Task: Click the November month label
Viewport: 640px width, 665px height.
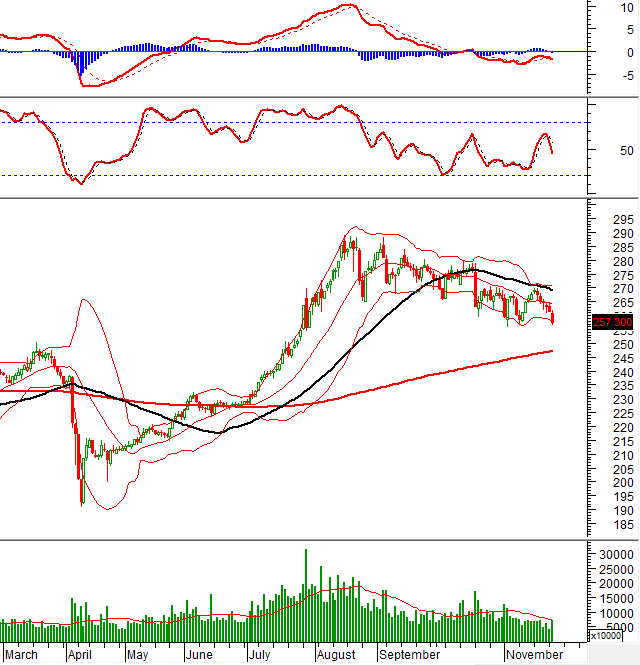Action: (x=534, y=655)
